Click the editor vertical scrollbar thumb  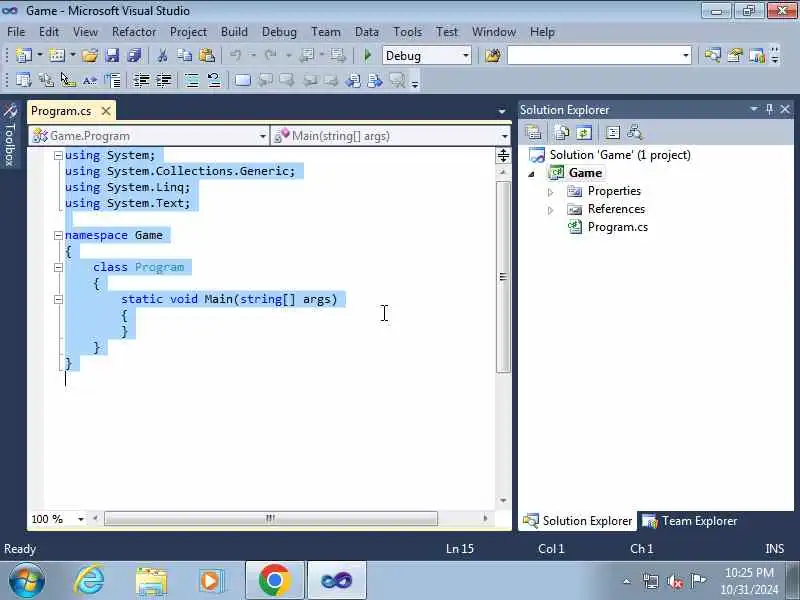[x=503, y=277]
